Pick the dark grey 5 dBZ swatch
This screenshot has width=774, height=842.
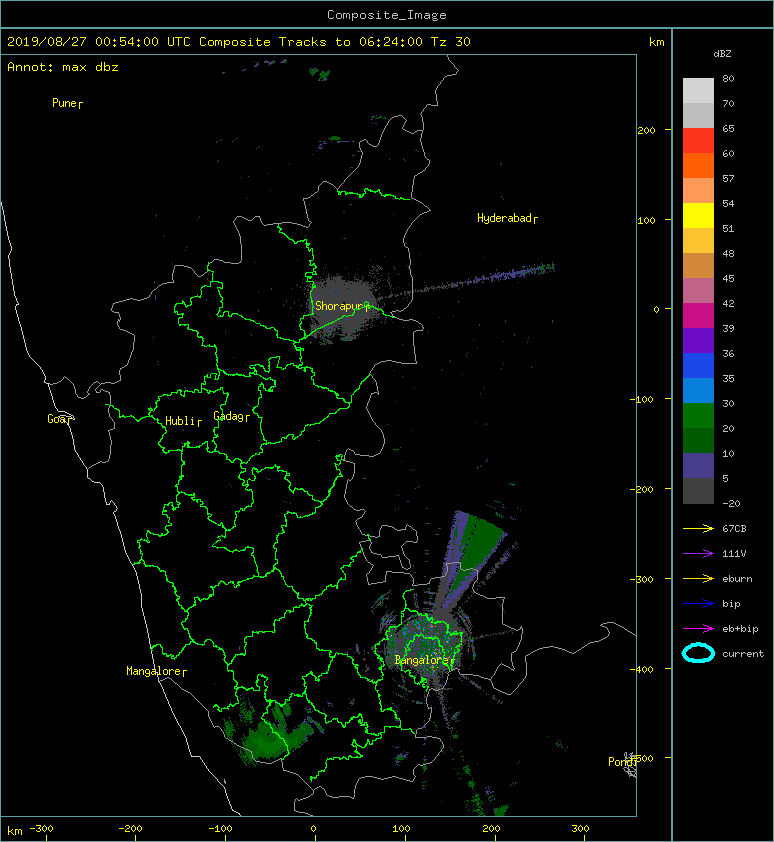click(x=698, y=490)
